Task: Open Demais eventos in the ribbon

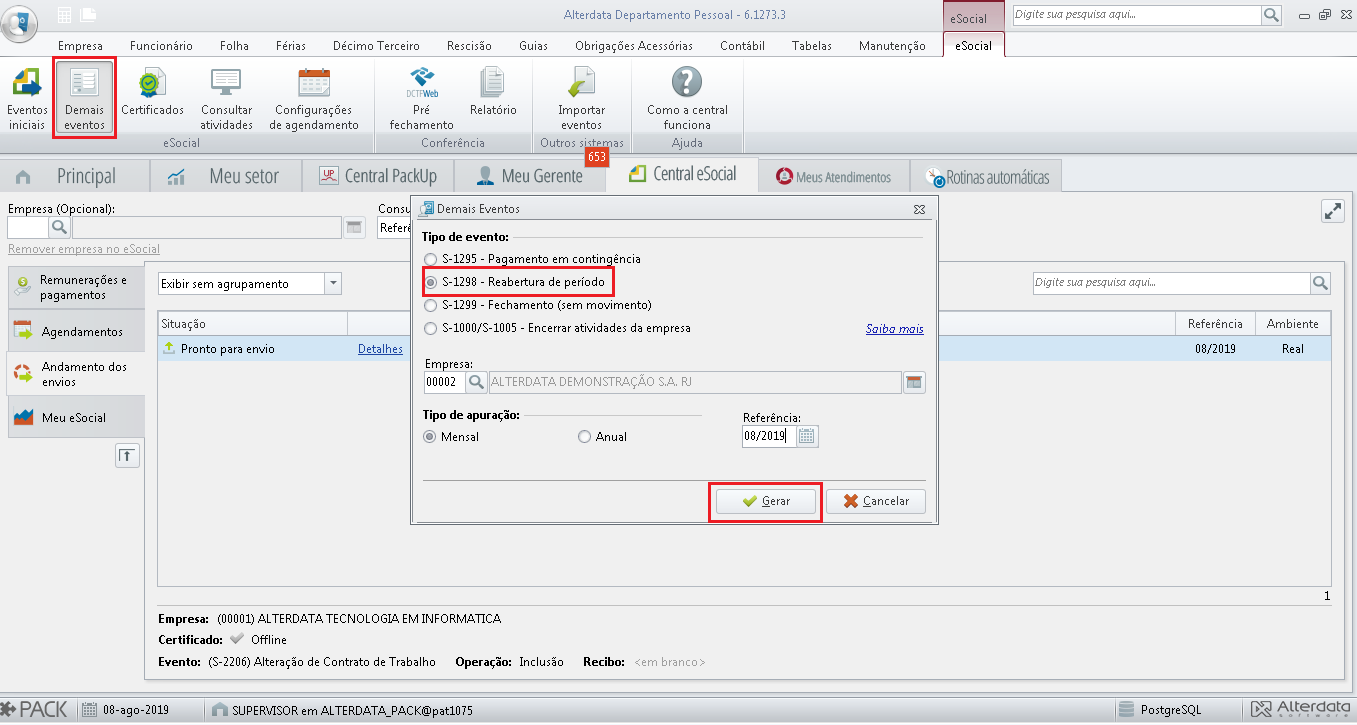Action: coord(85,98)
